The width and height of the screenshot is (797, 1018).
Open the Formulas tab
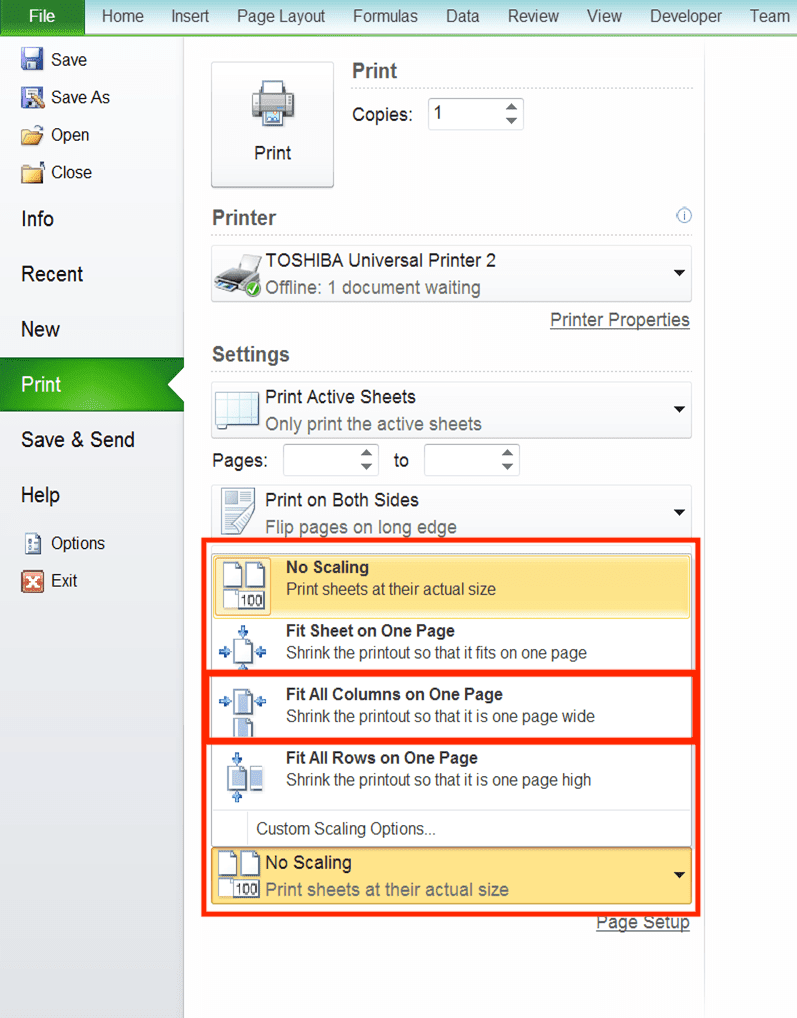click(386, 16)
